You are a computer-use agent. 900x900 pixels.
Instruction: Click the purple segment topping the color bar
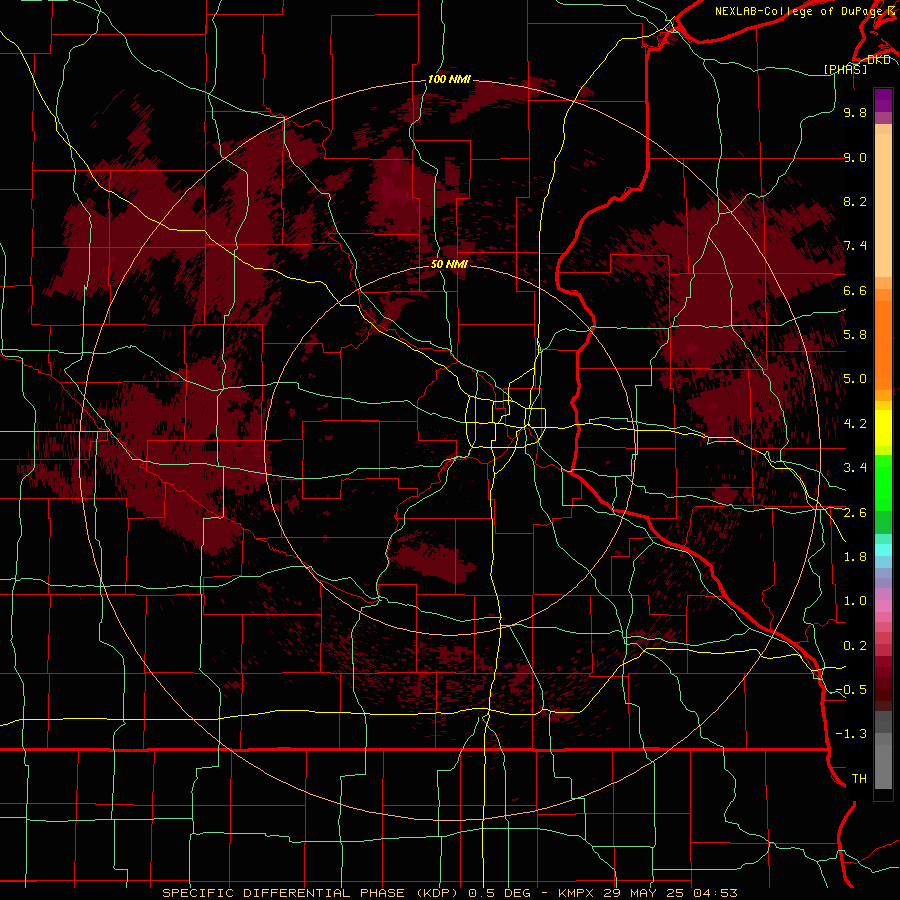(x=883, y=100)
